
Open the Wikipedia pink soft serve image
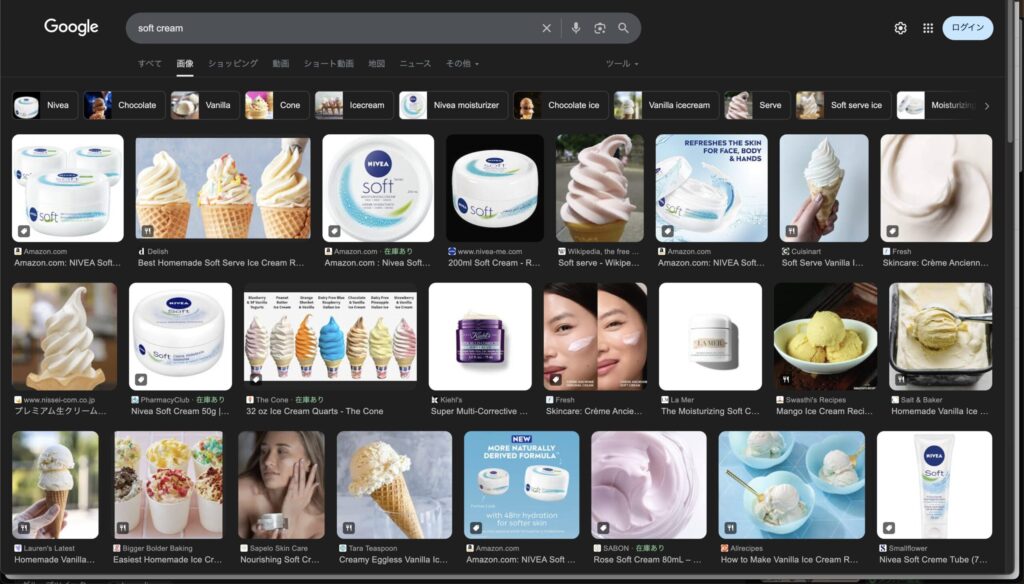[x=600, y=188]
